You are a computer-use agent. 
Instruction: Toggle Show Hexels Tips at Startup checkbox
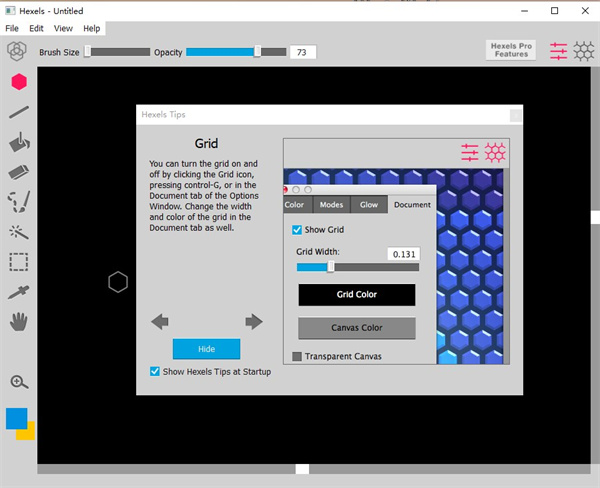pos(155,371)
